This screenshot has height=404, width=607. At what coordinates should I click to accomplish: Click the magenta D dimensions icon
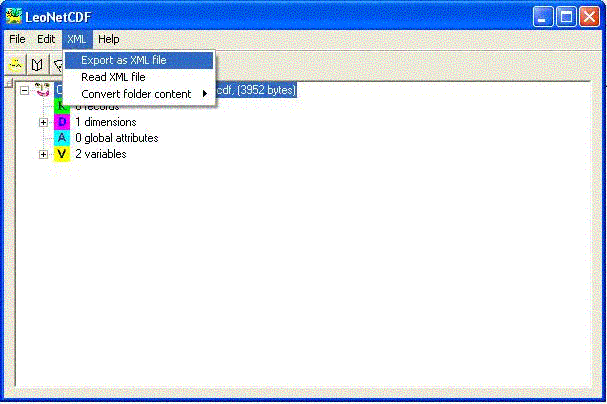click(62, 122)
